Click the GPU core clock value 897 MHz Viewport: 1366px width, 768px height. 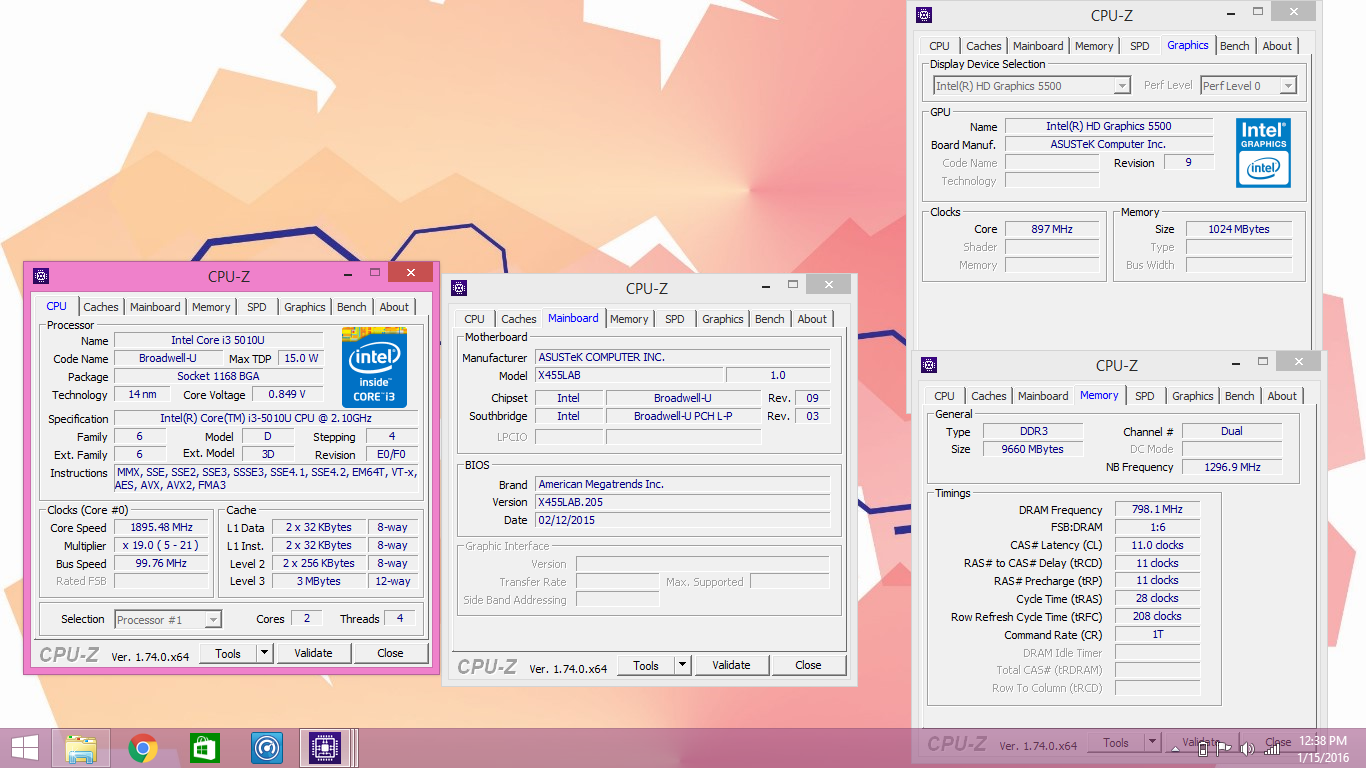[1052, 229]
